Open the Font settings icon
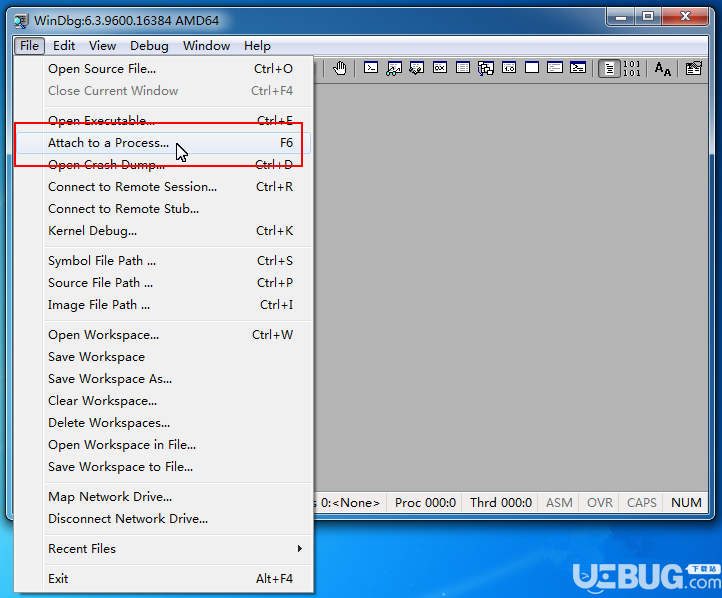Viewport: 722px width, 598px height. click(663, 69)
